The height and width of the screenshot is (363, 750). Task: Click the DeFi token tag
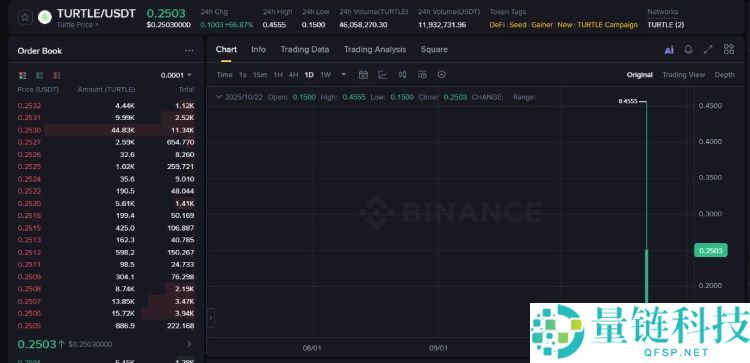click(497, 24)
